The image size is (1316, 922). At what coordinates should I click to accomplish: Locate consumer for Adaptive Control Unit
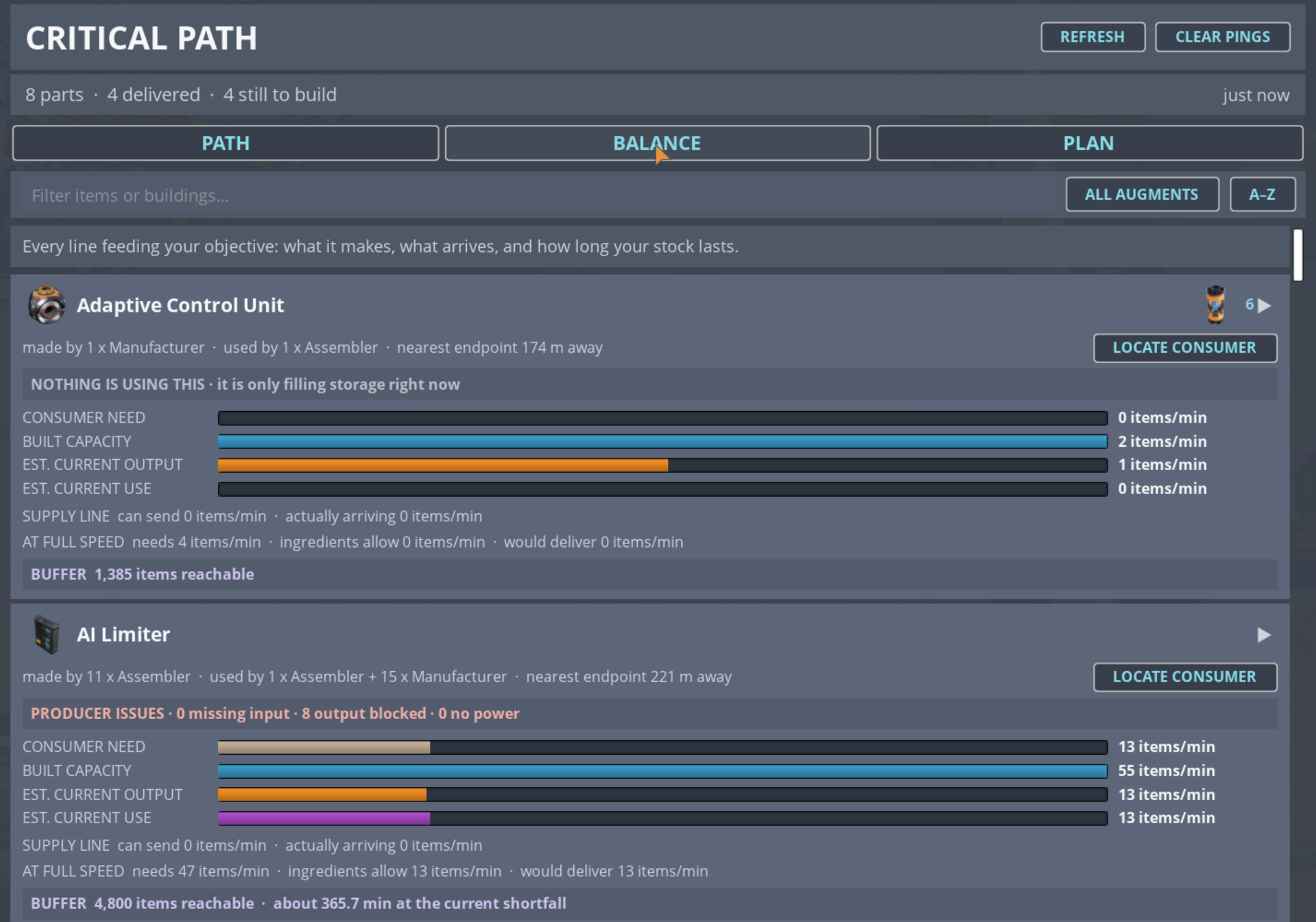tap(1185, 348)
